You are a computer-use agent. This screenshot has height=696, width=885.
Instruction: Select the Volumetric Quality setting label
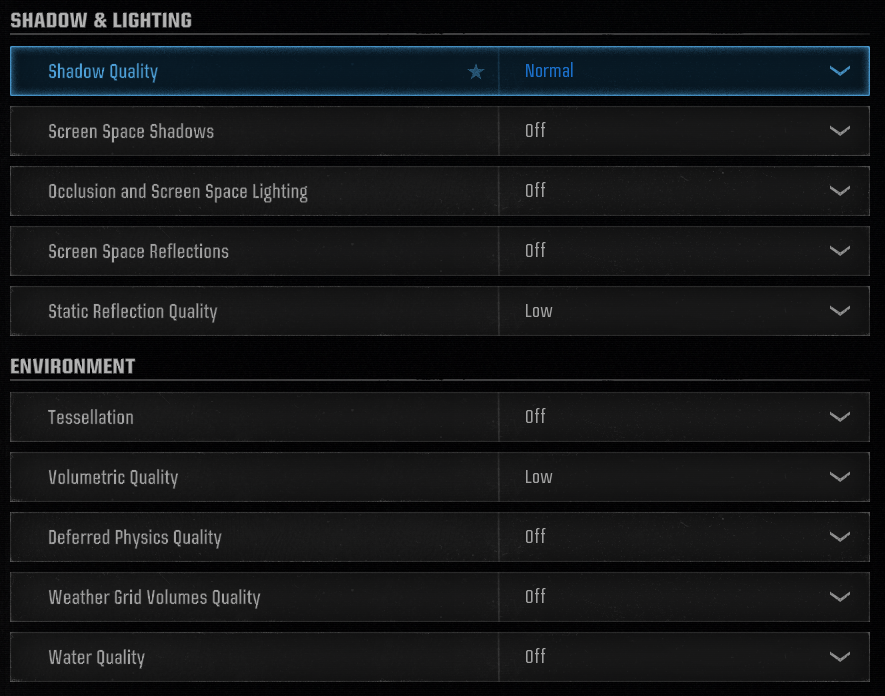[113, 477]
